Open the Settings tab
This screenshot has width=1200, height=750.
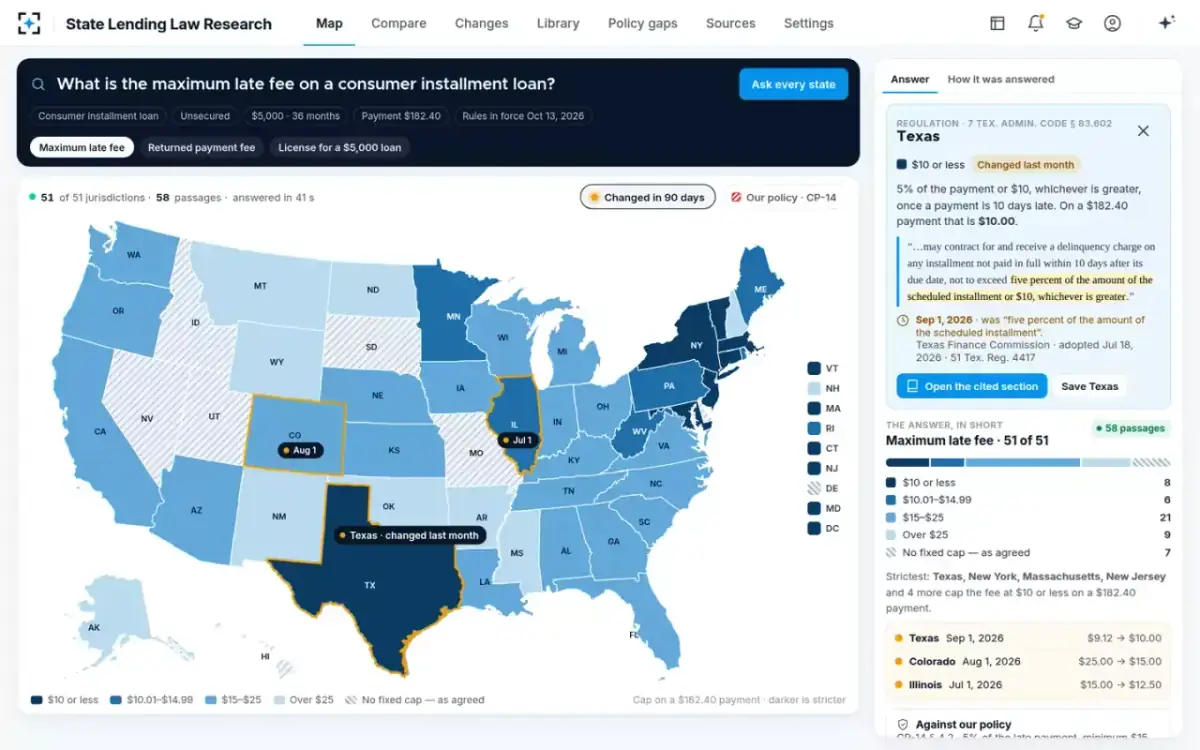click(808, 23)
